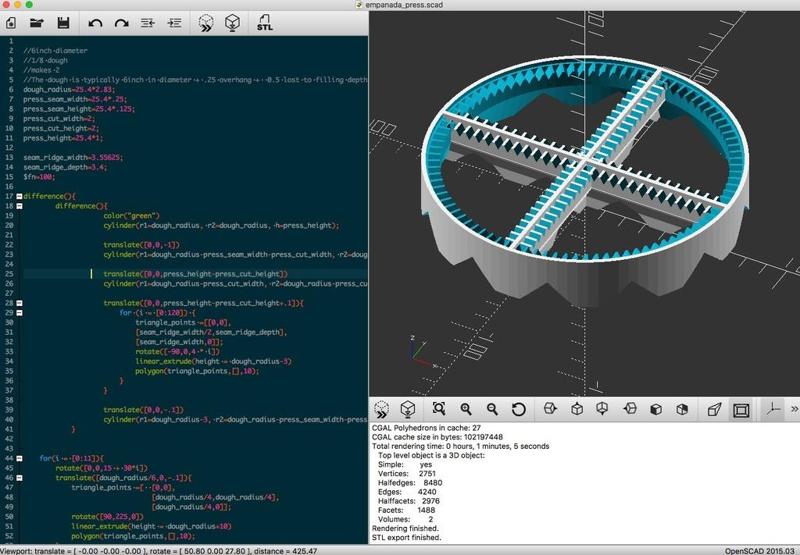
Task: Expand the viewer toolbar overflow arrows
Action: point(794,409)
